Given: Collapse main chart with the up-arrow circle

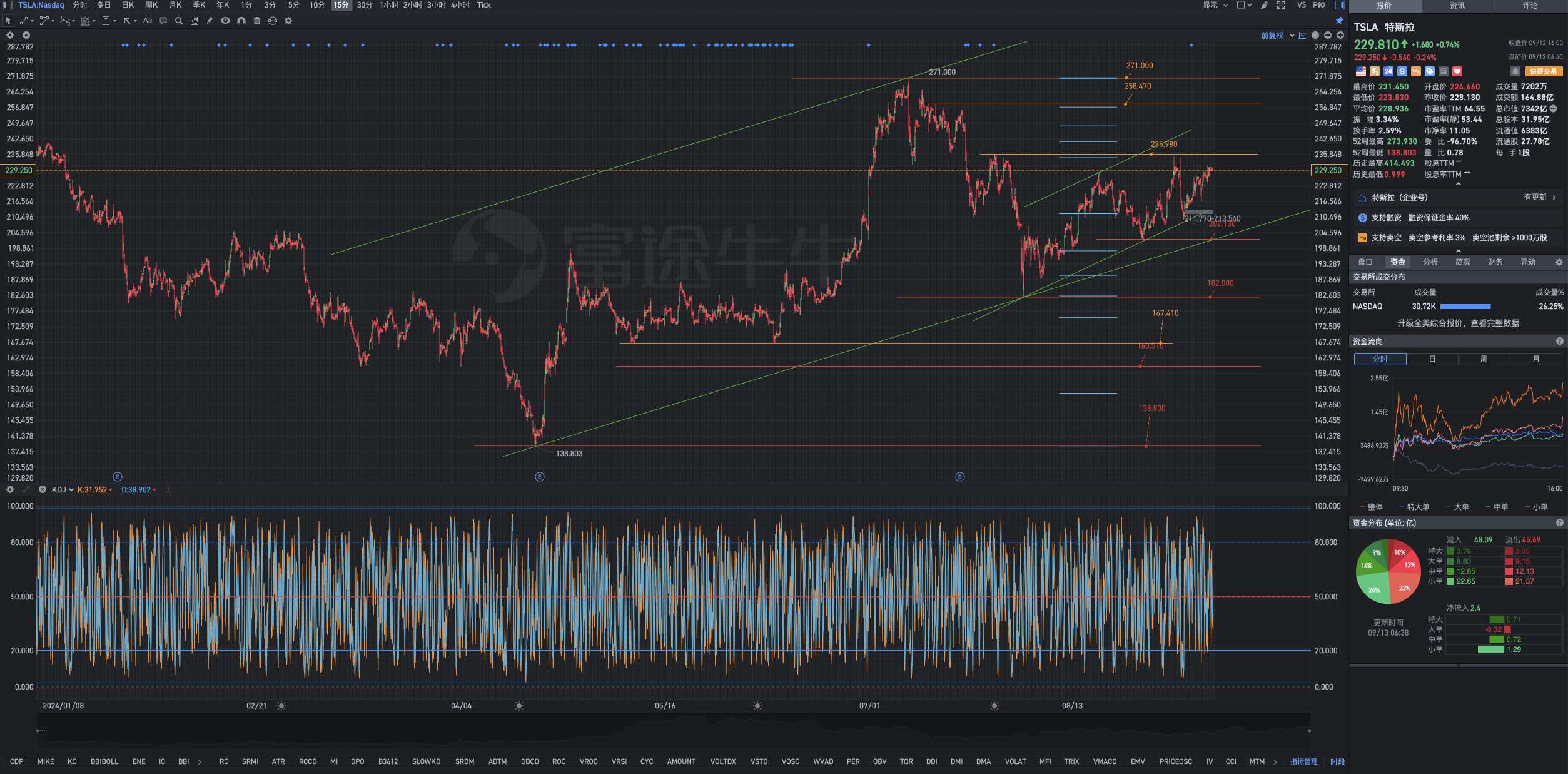Looking at the screenshot, I should (26, 35).
